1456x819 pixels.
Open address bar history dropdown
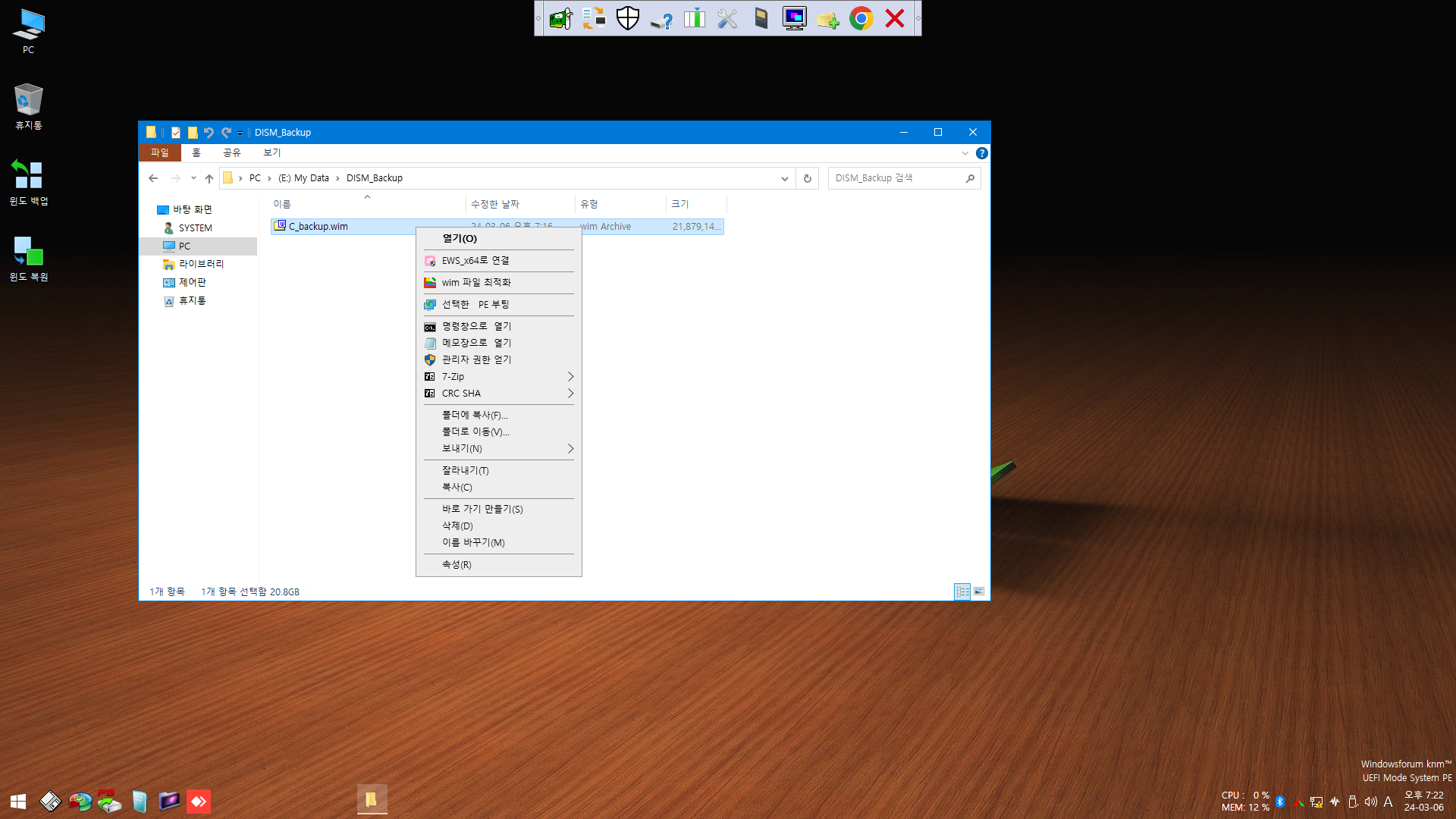click(784, 178)
